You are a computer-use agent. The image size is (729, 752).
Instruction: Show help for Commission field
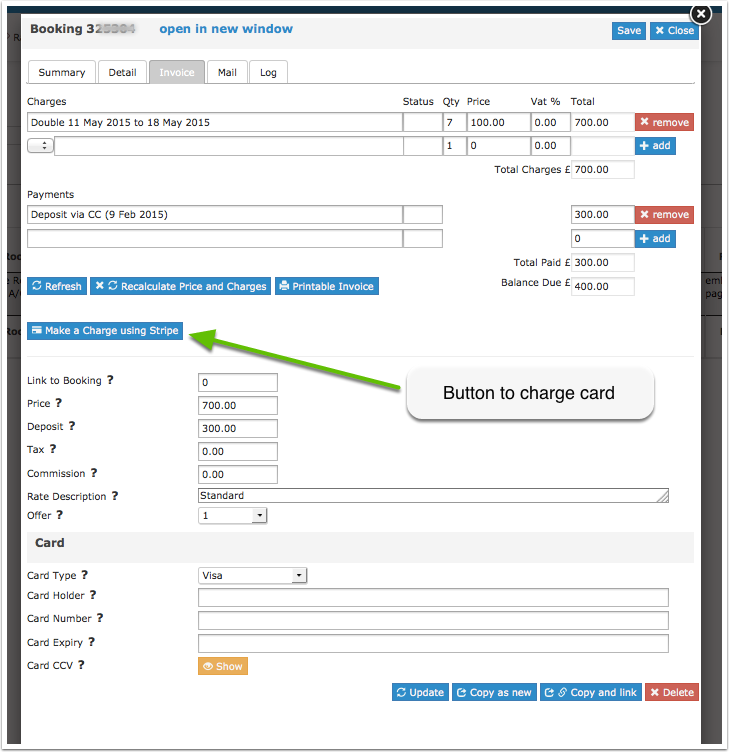[94, 473]
